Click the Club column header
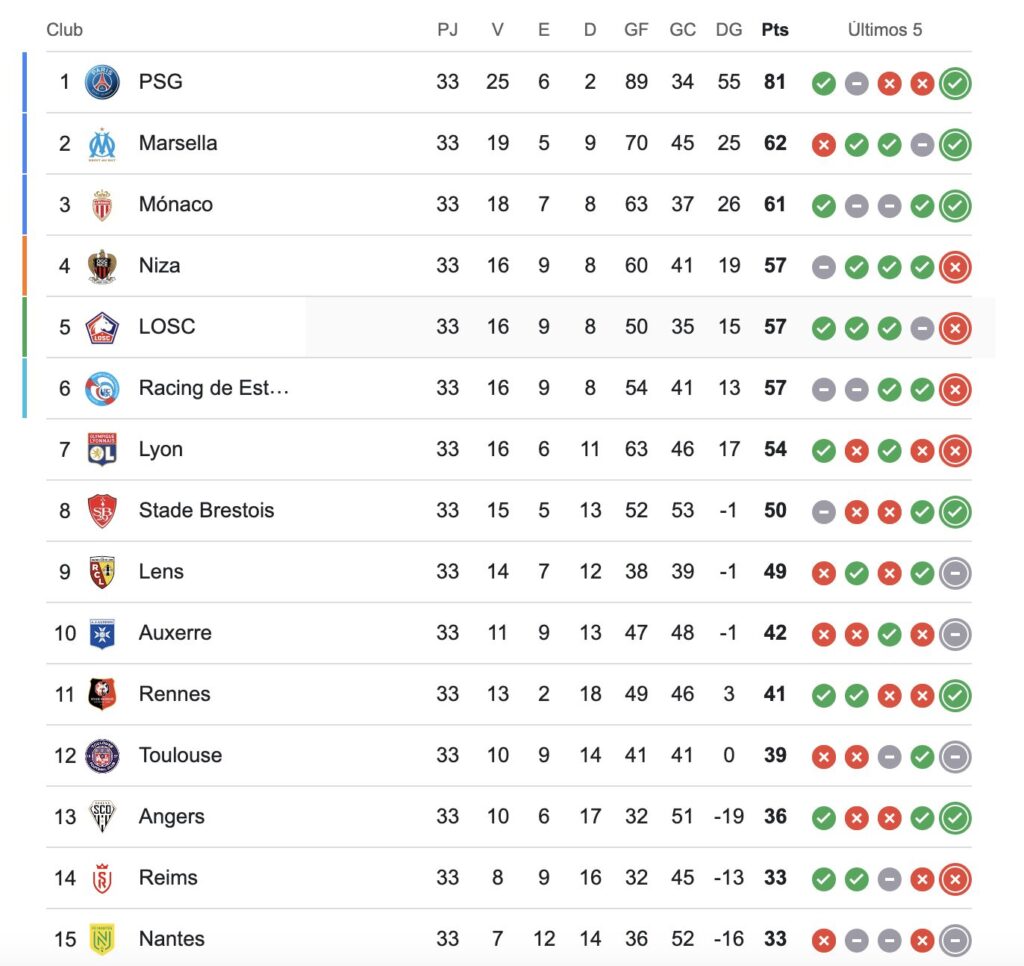 point(65,30)
